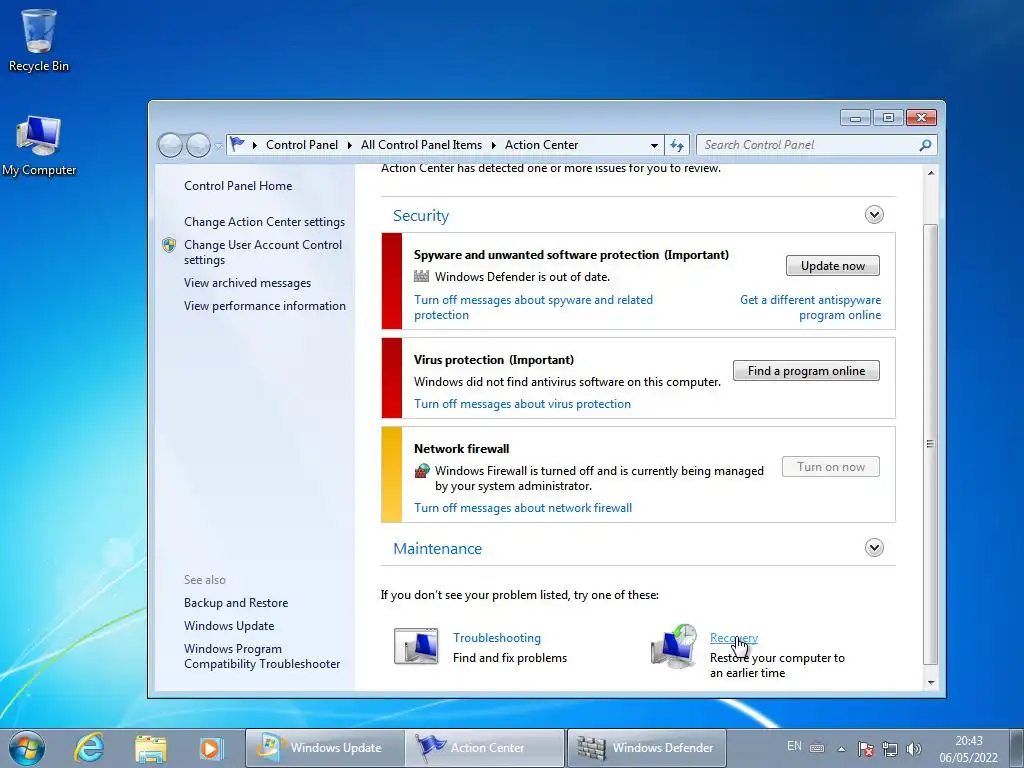Image resolution: width=1024 pixels, height=768 pixels.
Task: Open Windows Explorer from taskbar
Action: (151, 748)
